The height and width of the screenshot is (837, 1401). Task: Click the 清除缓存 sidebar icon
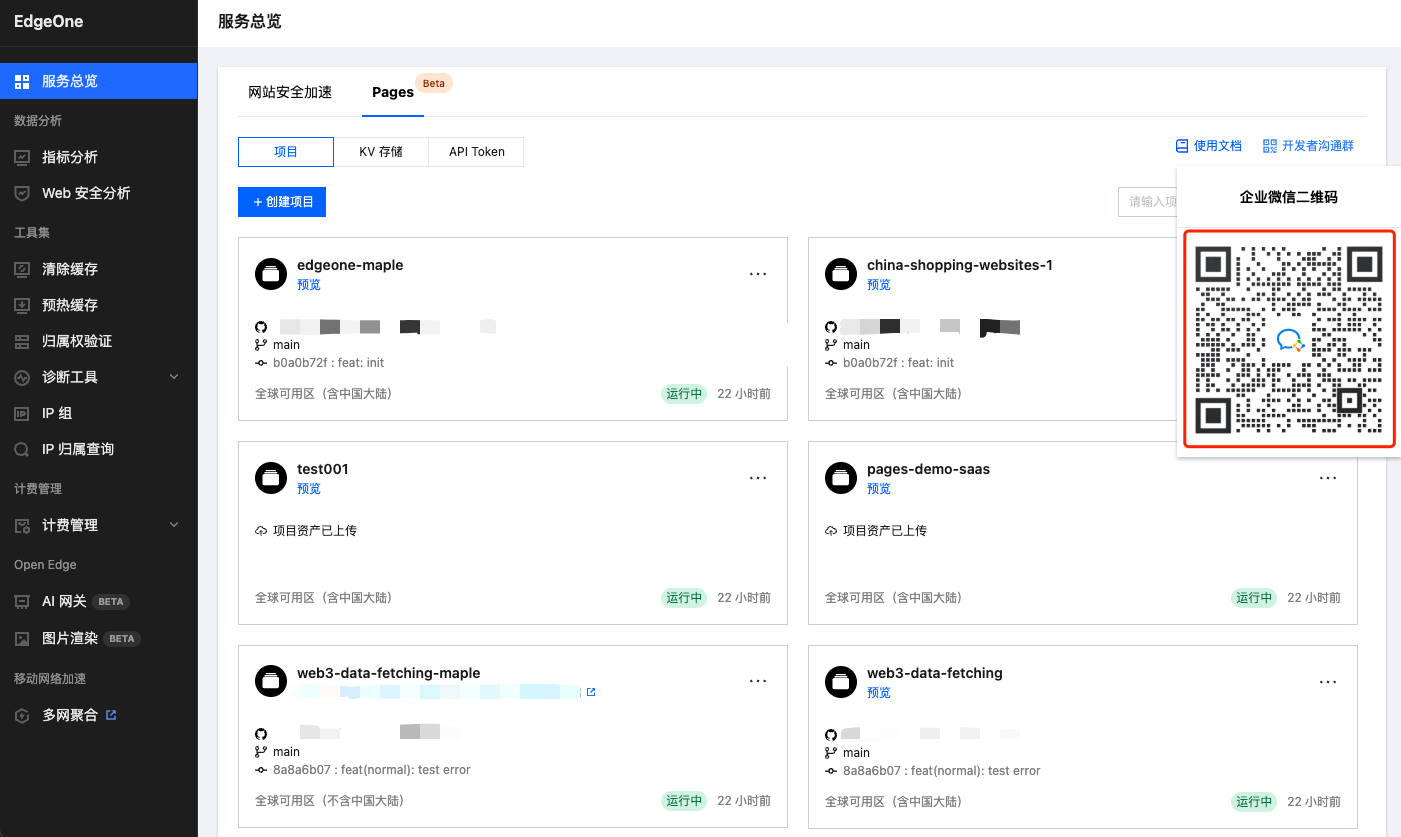click(x=22, y=270)
